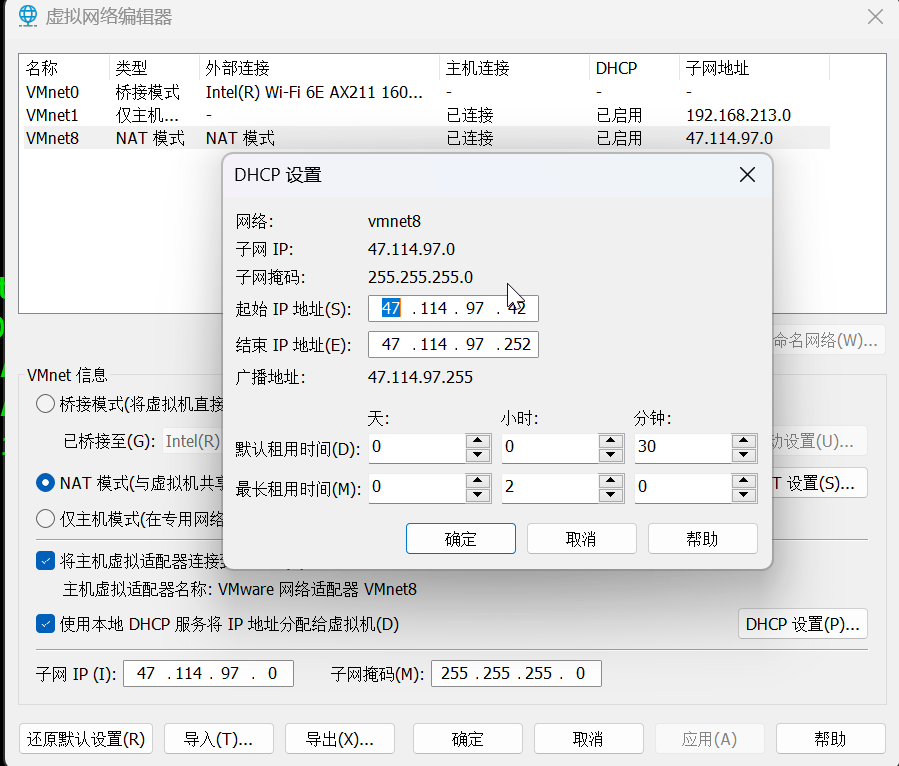Click the 主机连接 column header

tap(514, 68)
